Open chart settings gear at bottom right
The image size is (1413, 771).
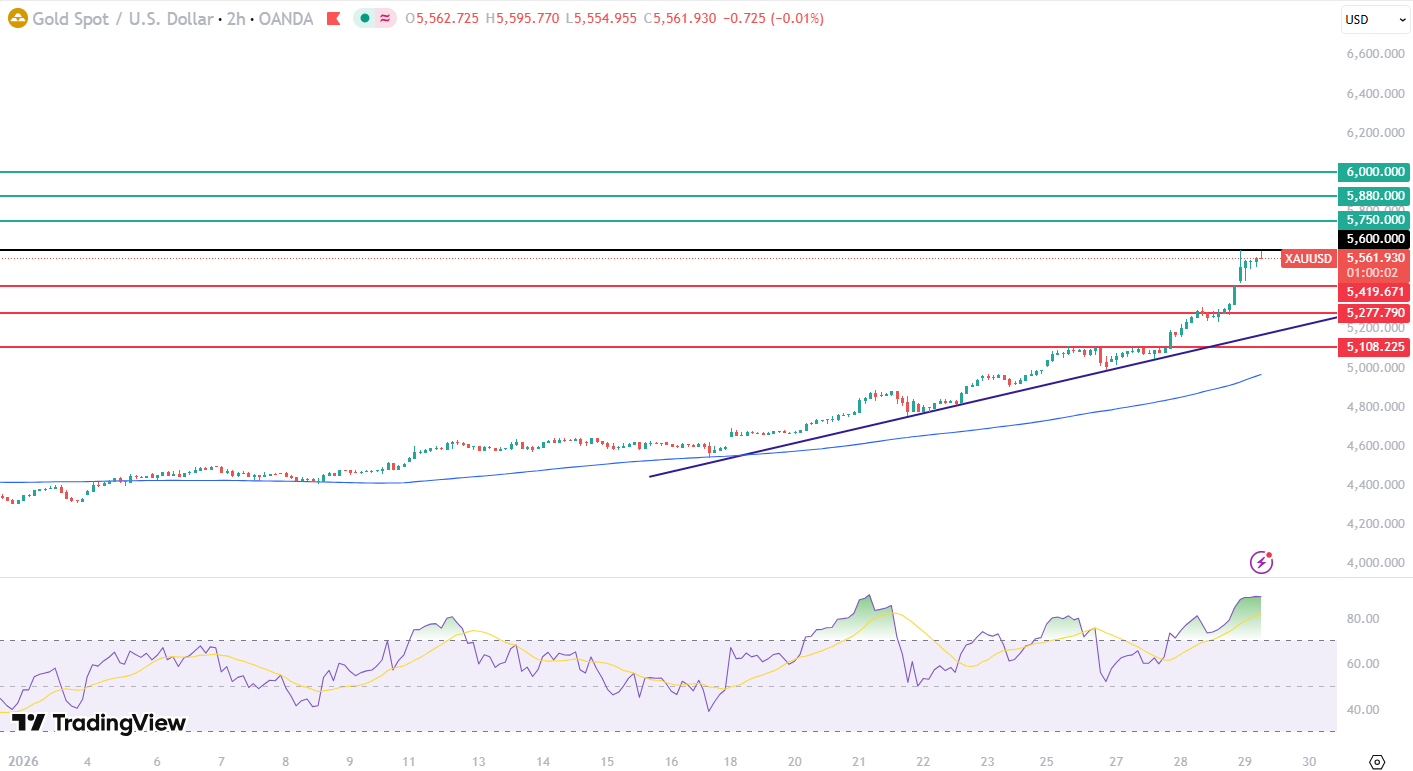pos(1376,762)
